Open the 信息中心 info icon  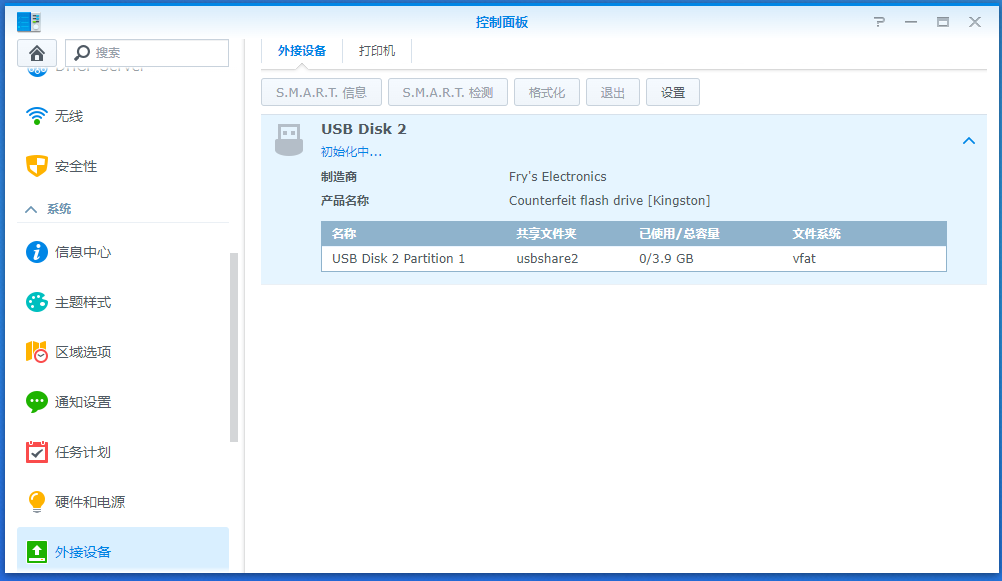pyautogui.click(x=36, y=252)
